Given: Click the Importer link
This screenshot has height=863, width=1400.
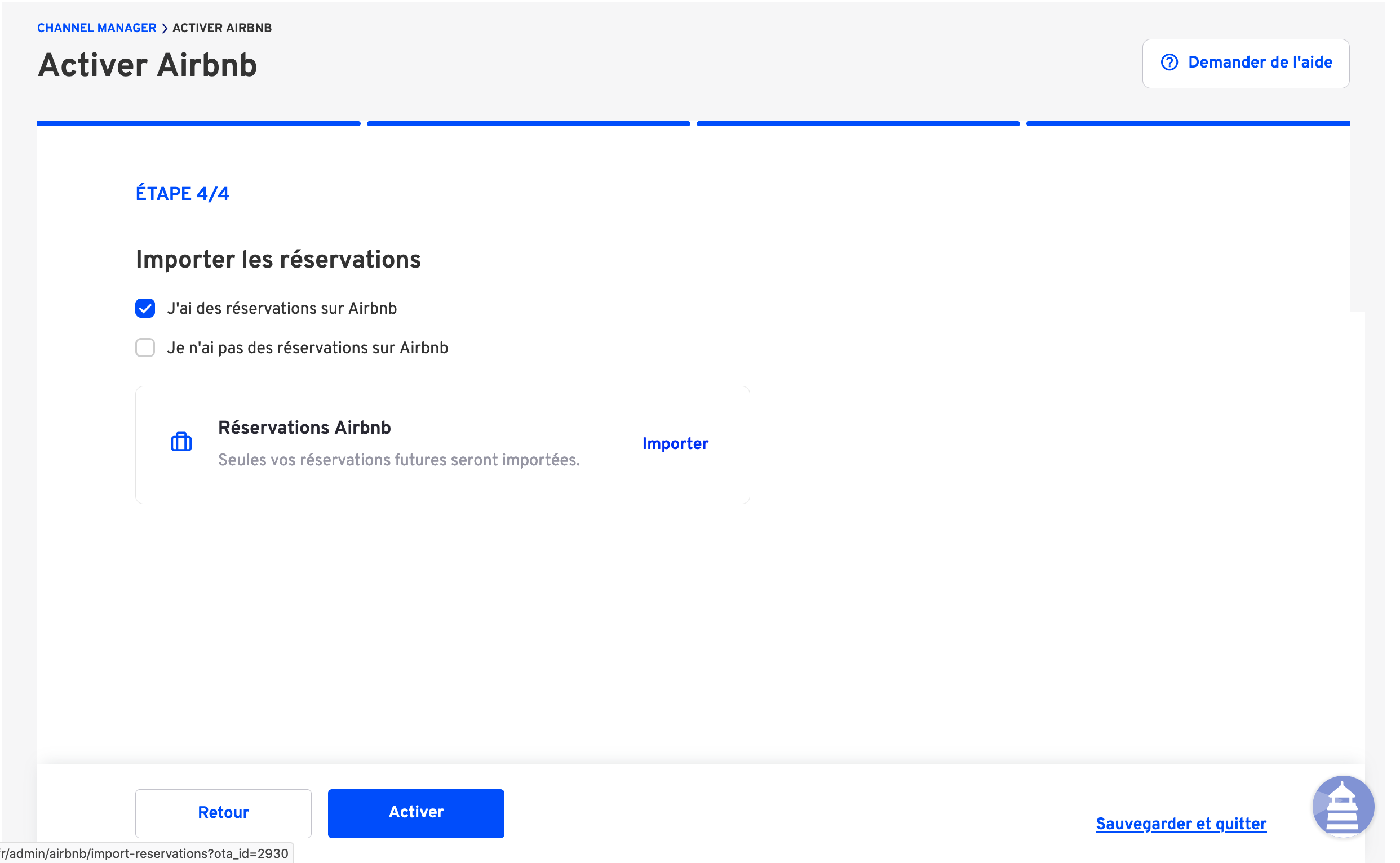Looking at the screenshot, I should click(x=675, y=443).
